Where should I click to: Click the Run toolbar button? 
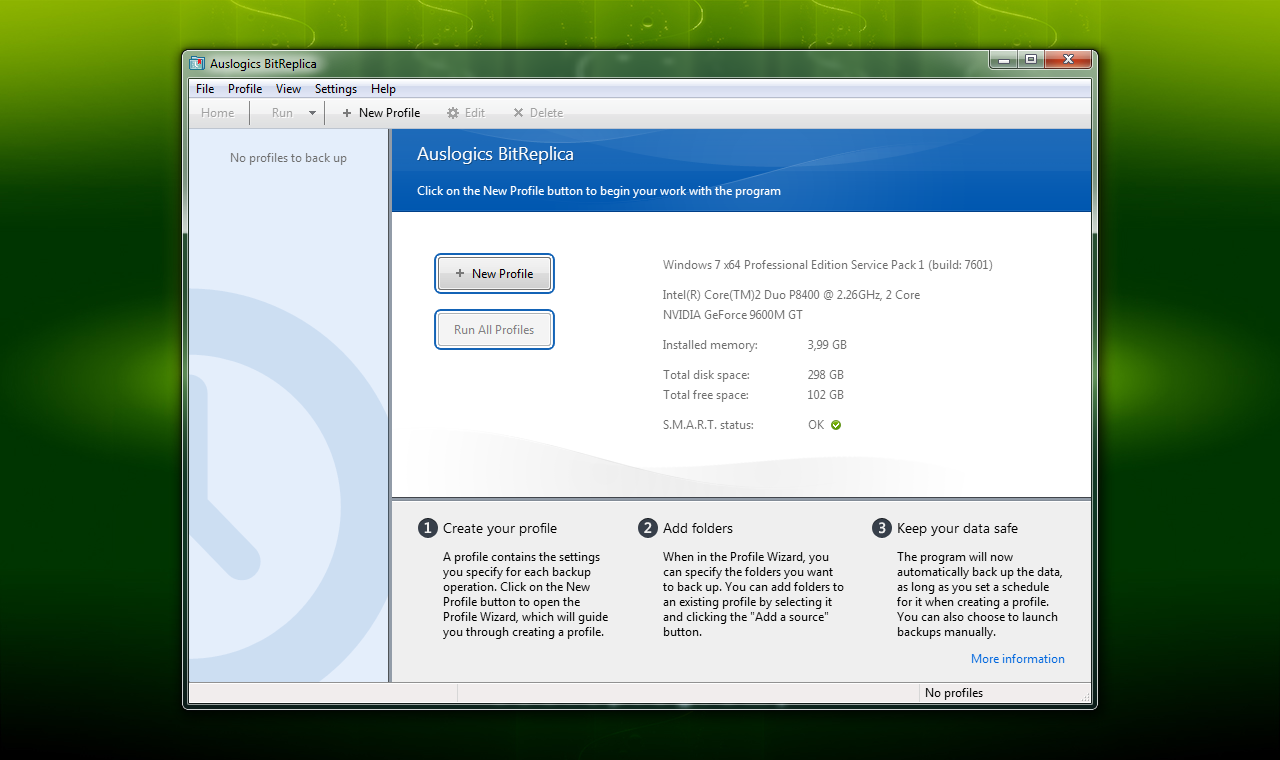pyautogui.click(x=282, y=113)
